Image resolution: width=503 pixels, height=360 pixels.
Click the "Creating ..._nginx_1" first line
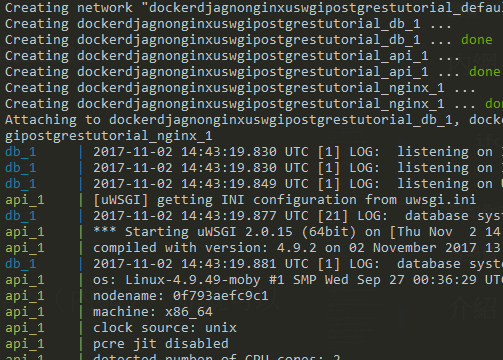coord(240,88)
